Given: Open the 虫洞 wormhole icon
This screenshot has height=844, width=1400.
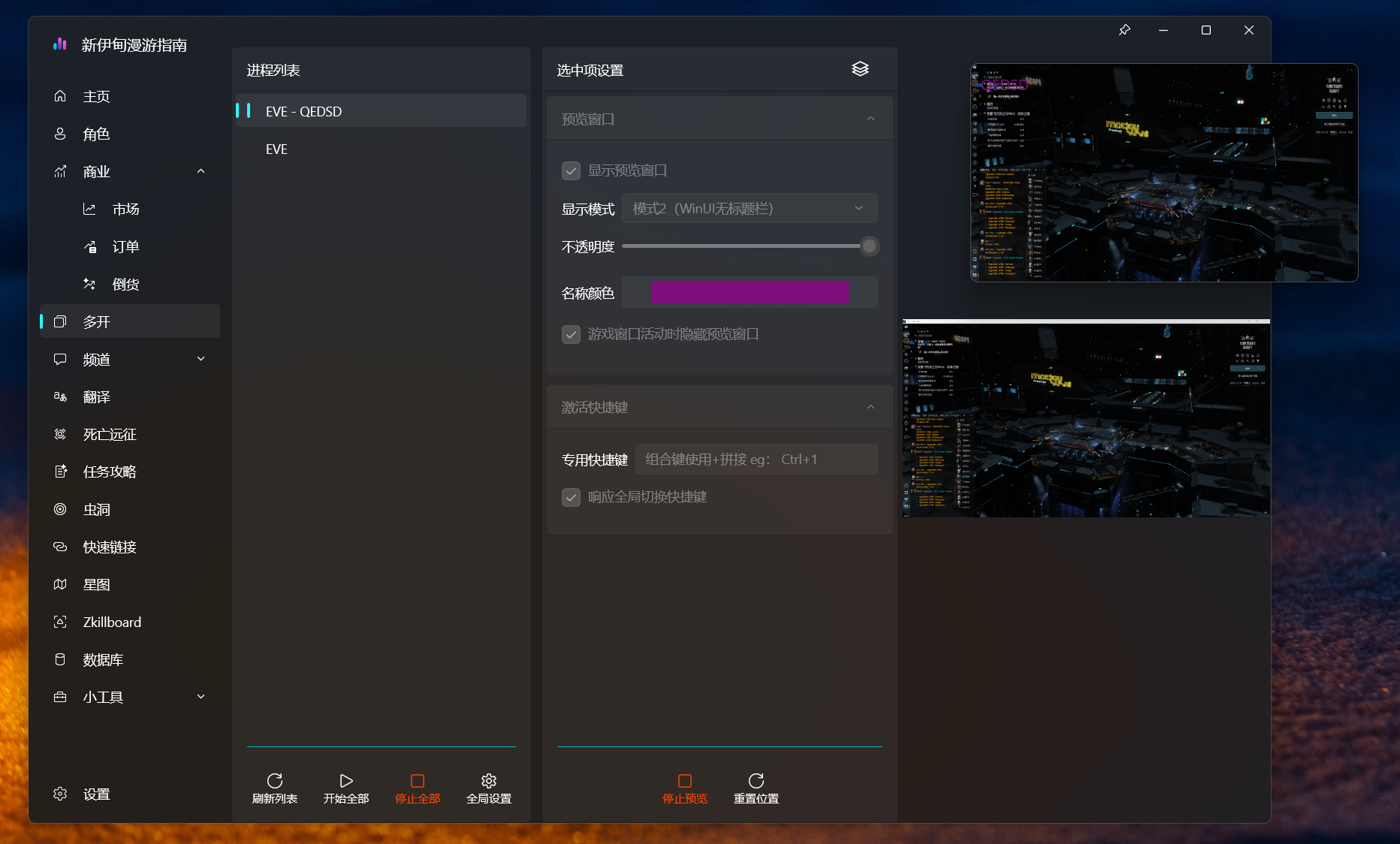Looking at the screenshot, I should click(60, 509).
